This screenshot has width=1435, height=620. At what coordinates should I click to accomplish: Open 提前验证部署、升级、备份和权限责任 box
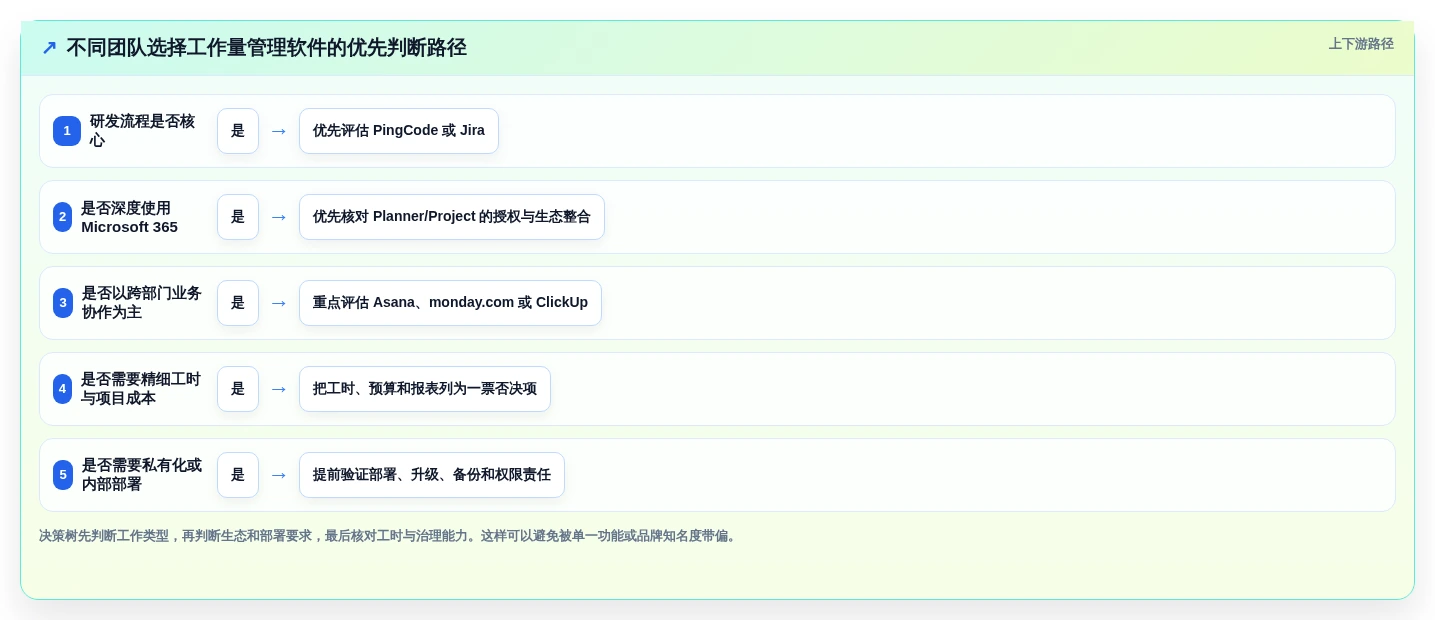432,475
